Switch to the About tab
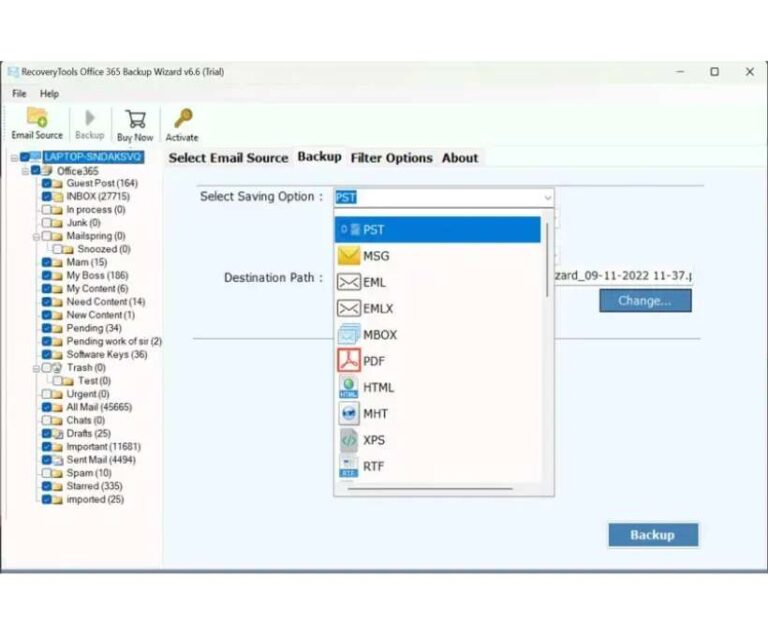Viewport: 768px width, 637px height. (460, 158)
